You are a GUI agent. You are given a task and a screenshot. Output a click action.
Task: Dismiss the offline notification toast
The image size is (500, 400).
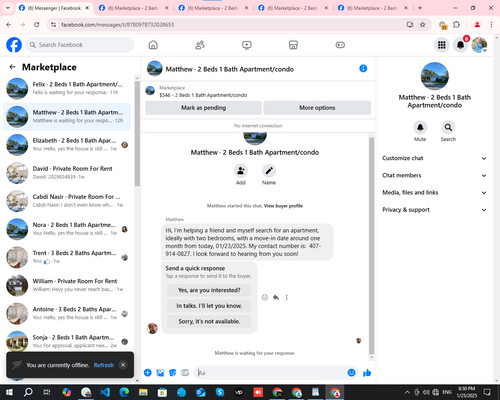point(123,365)
